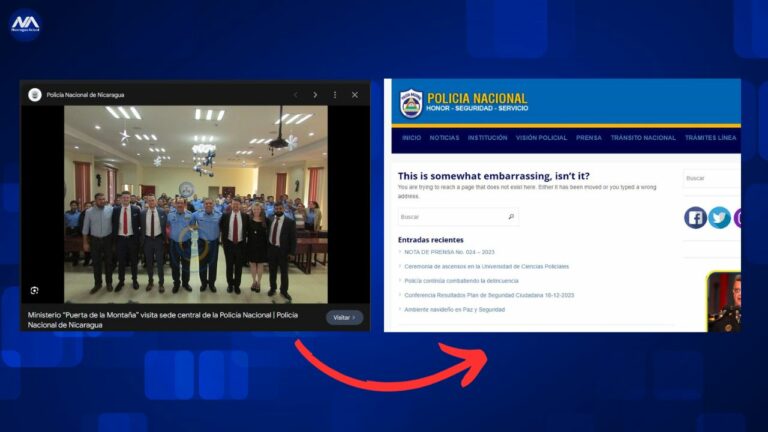Open 'Ceremonia de ascensos' recent entry

[x=486, y=266]
